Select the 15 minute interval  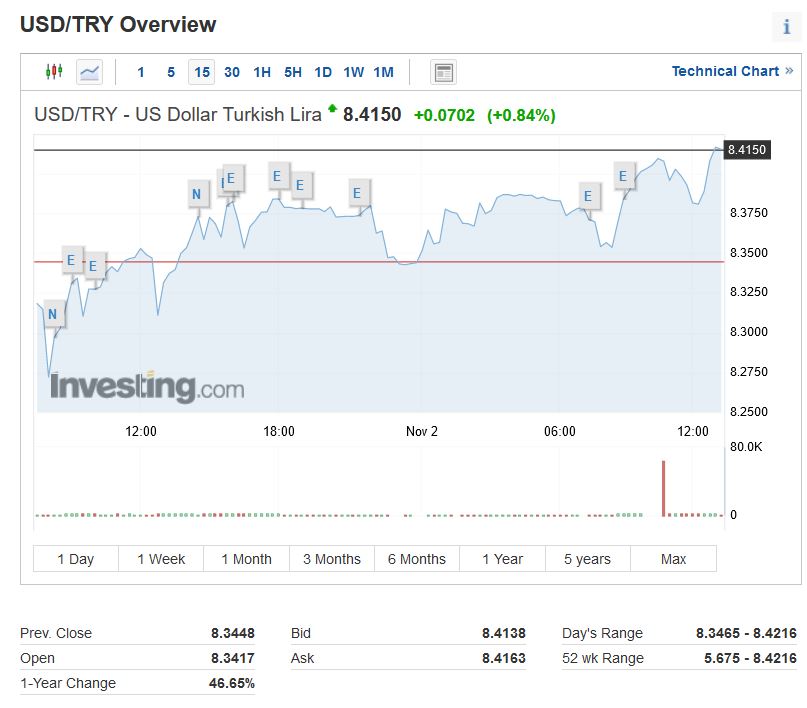202,72
